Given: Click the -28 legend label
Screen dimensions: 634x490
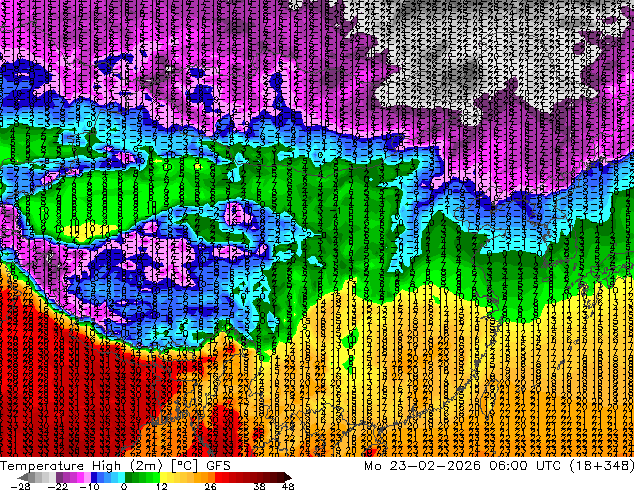Looking at the screenshot, I should tap(20, 486).
